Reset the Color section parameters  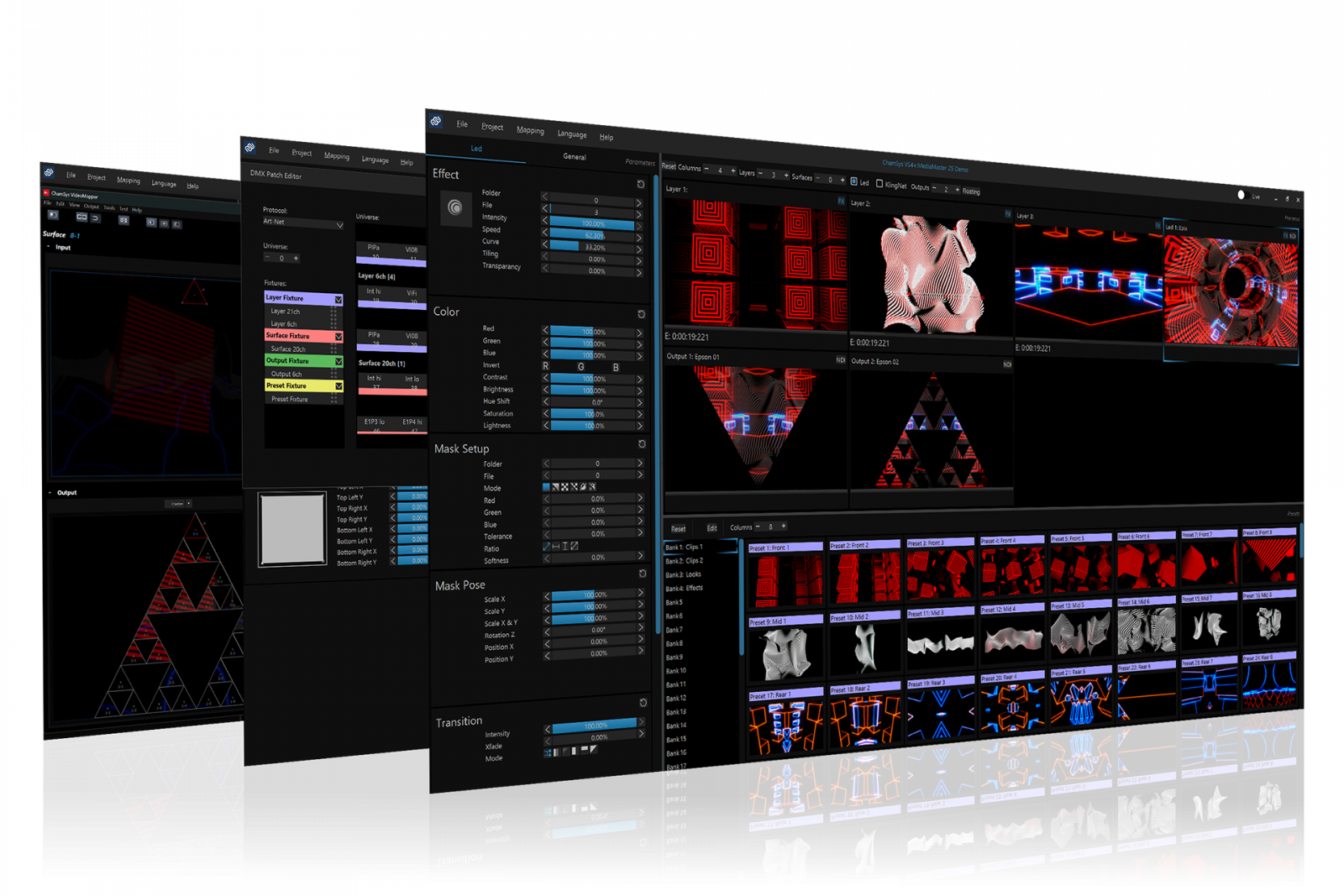[641, 314]
